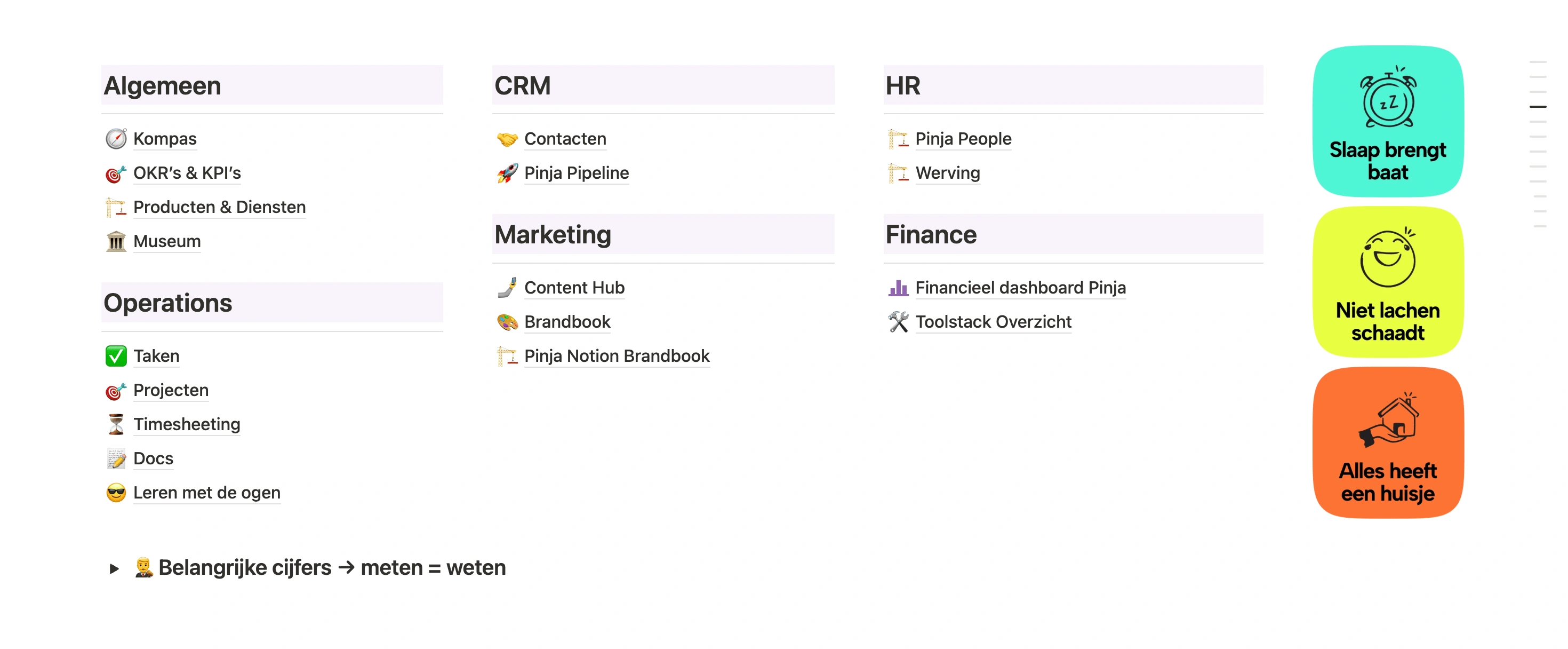Click the bar chart icon for Financieel dashboard
Viewport: 1568px width, 649px height.
pos(898,288)
